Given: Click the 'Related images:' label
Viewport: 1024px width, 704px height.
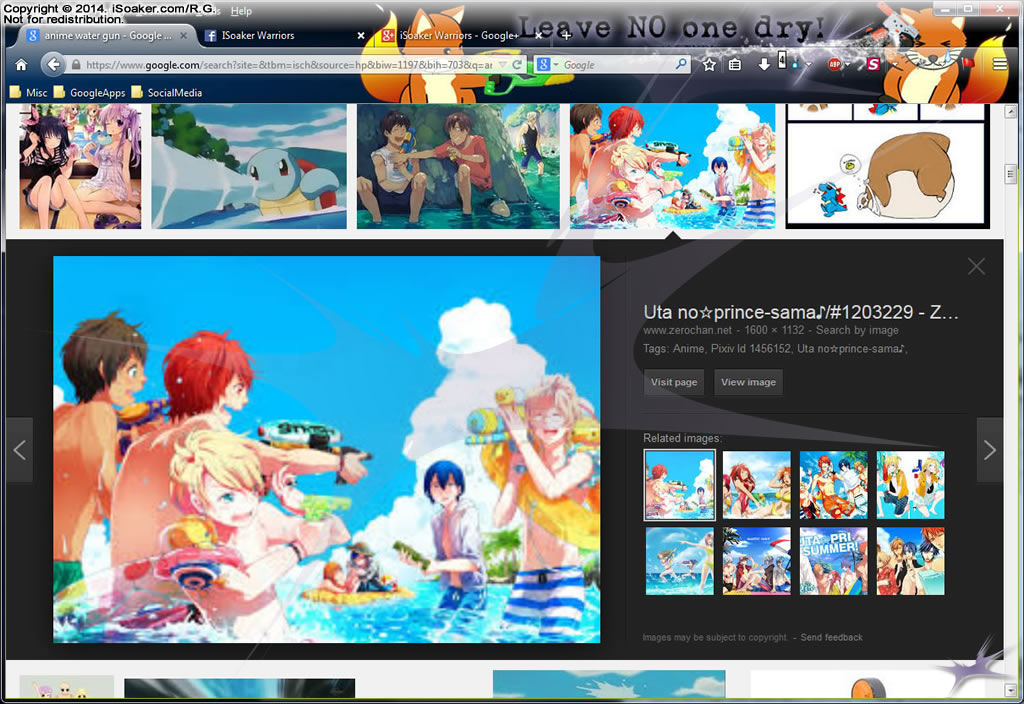Looking at the screenshot, I should coord(682,438).
